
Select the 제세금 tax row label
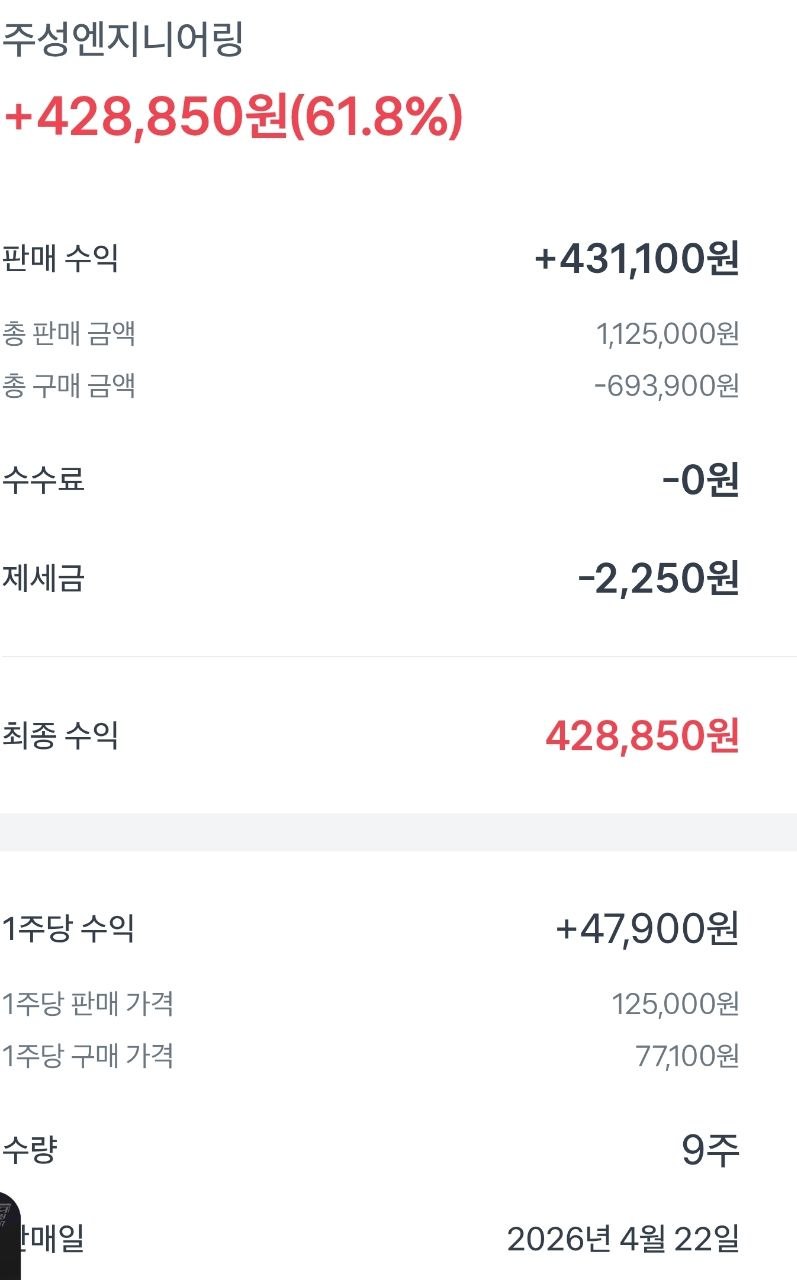point(43,578)
